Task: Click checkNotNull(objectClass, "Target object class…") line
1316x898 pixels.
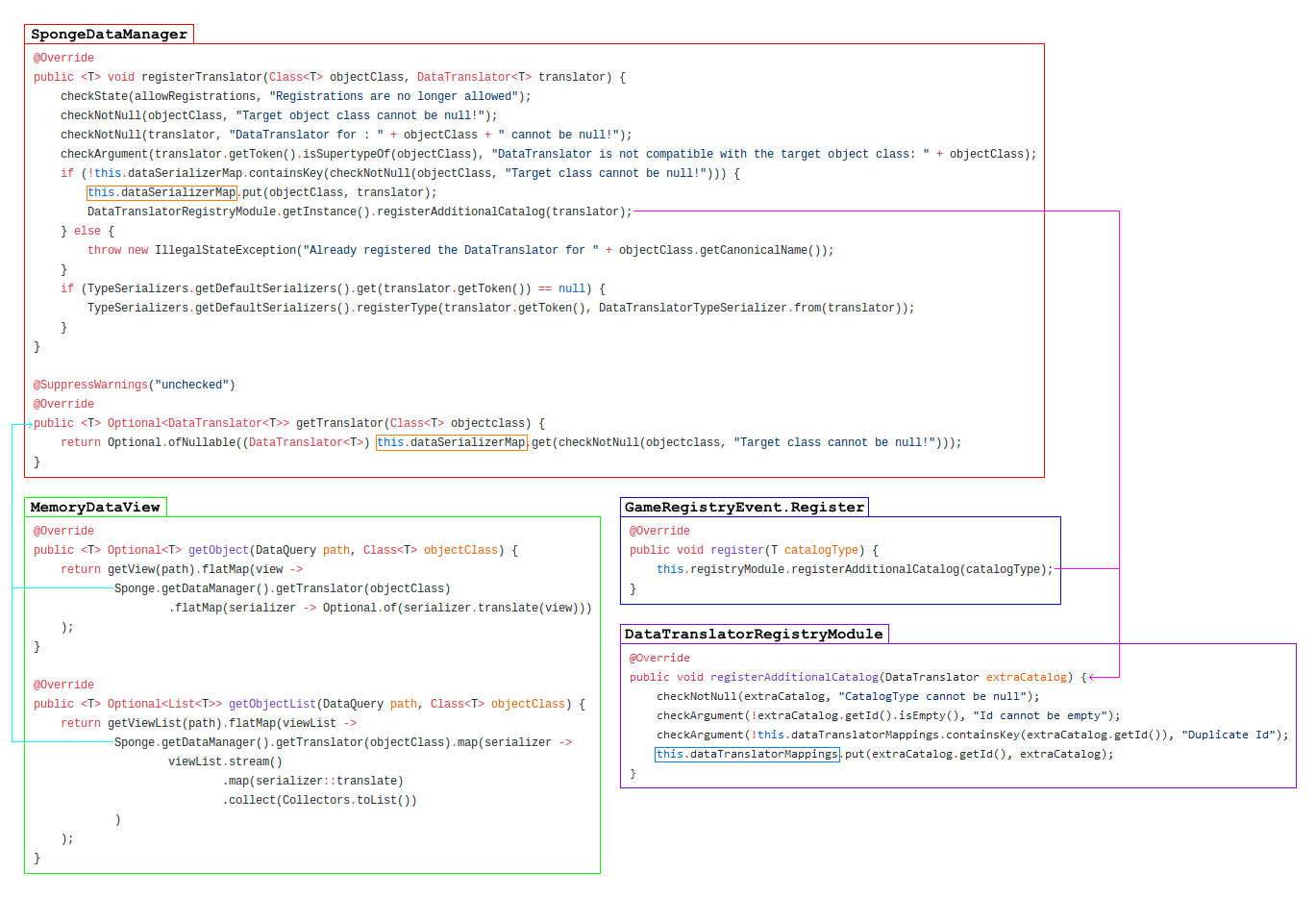Action: coord(279,115)
